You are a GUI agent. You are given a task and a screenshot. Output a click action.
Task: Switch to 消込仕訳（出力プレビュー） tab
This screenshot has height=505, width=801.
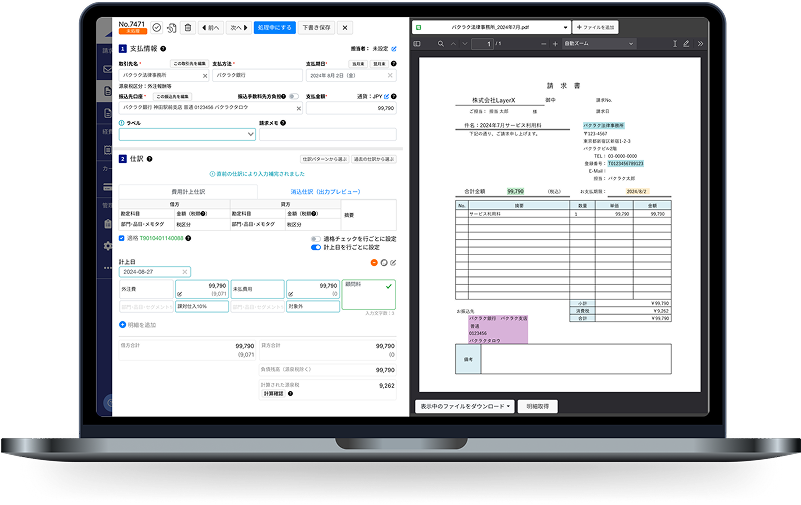pos(325,190)
